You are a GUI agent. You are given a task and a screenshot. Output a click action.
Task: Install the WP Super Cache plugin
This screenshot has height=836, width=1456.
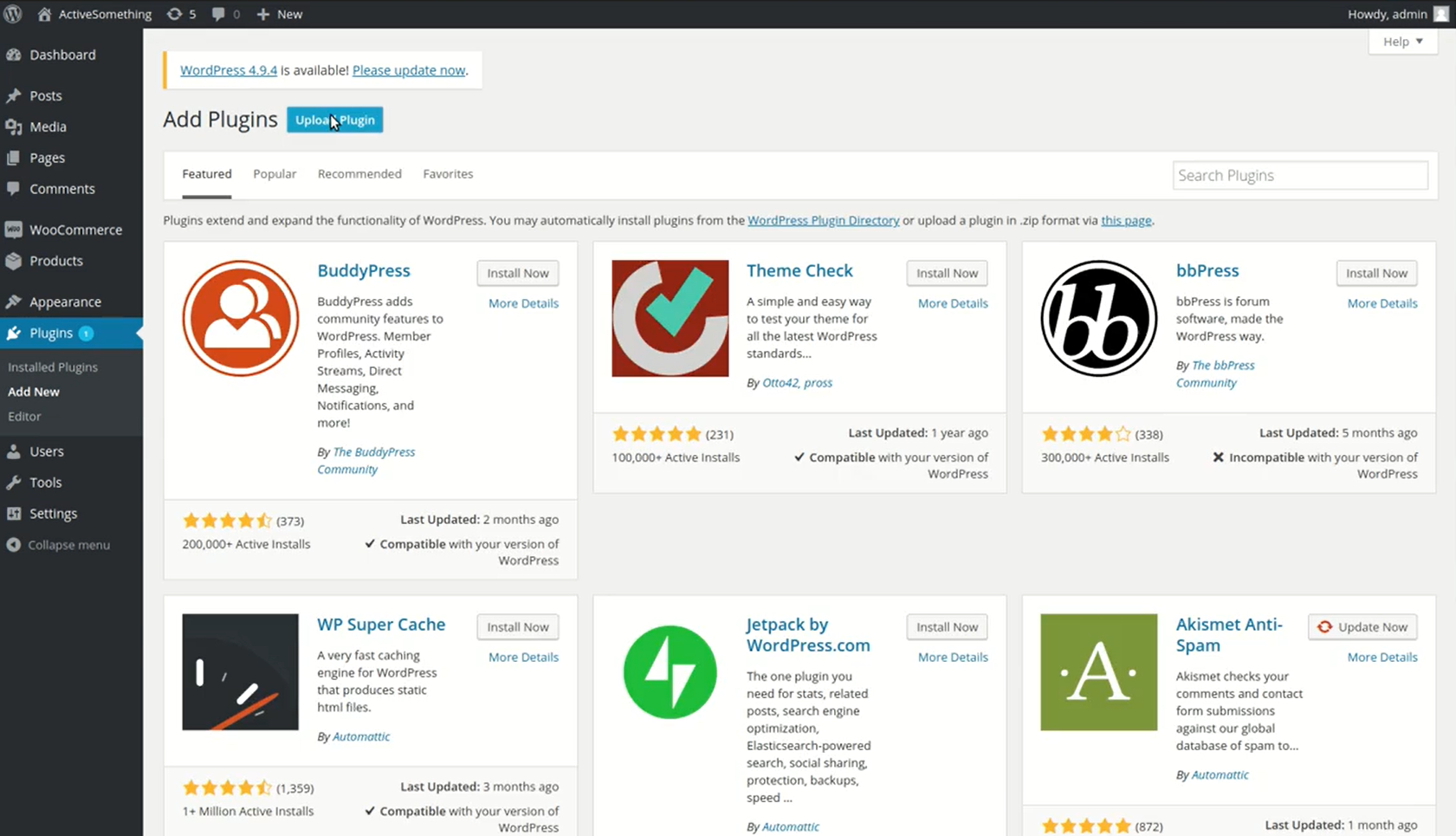pos(517,627)
